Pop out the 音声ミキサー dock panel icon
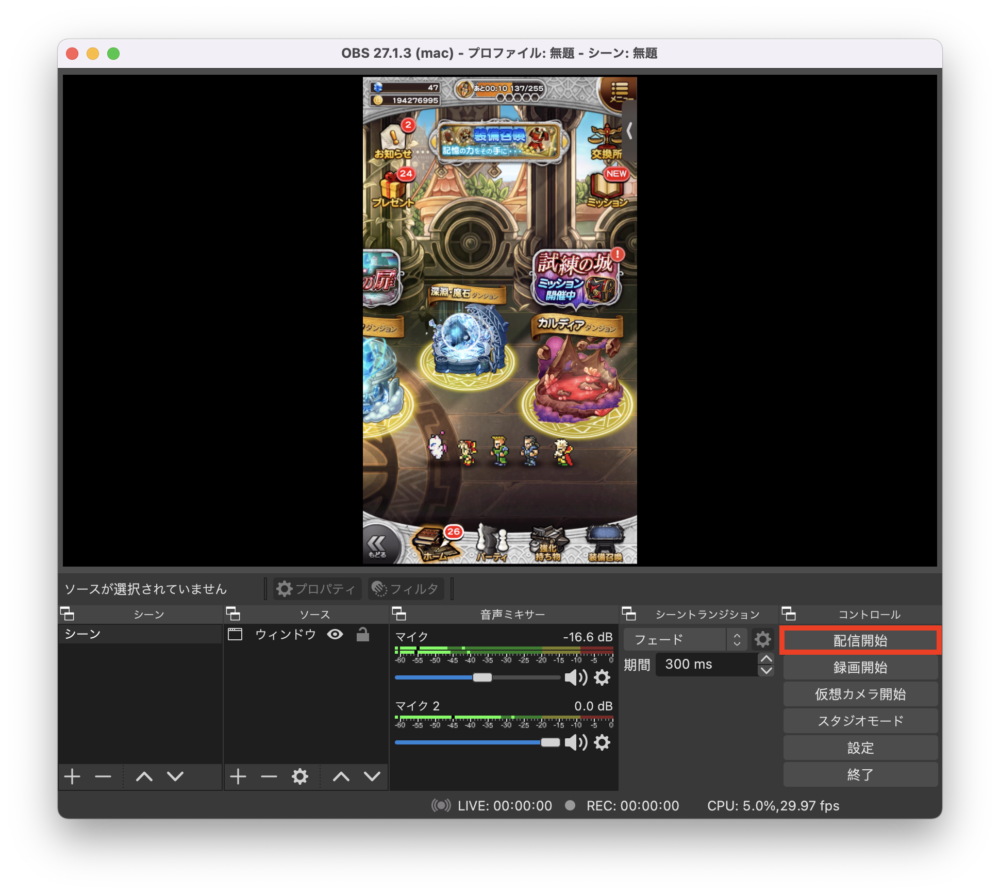Viewport: 1000px width, 895px height. pyautogui.click(x=399, y=614)
